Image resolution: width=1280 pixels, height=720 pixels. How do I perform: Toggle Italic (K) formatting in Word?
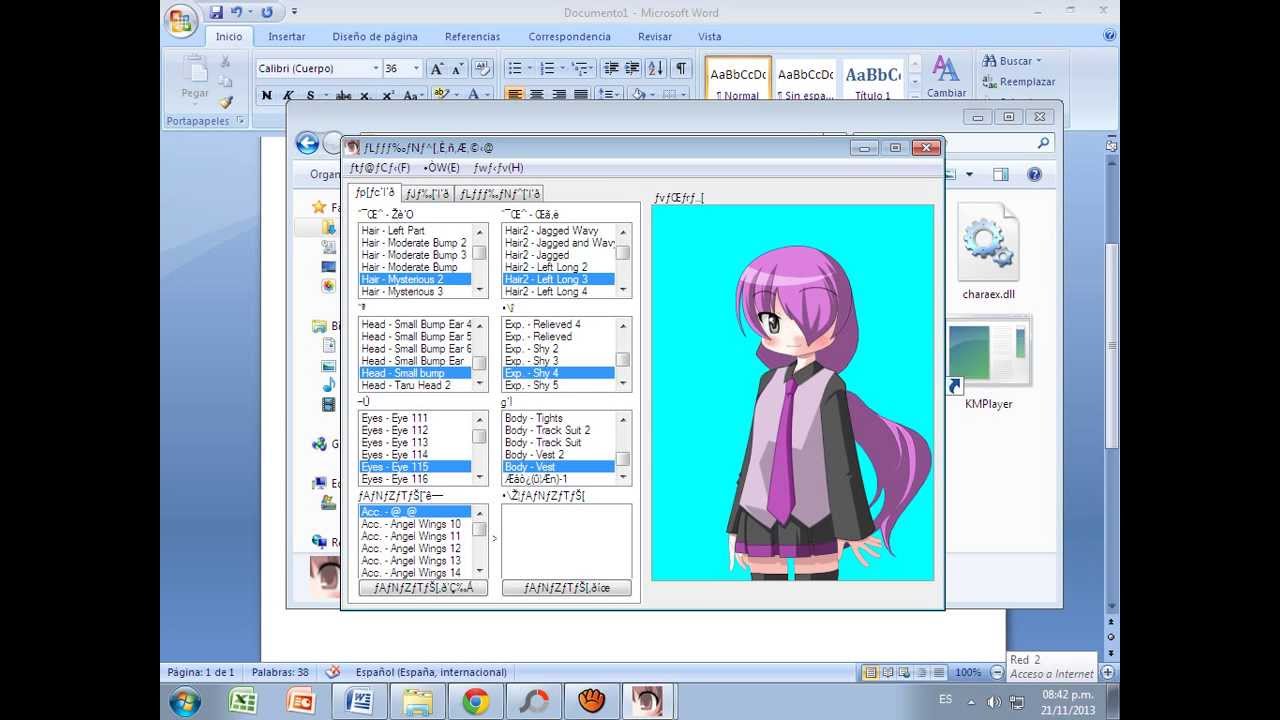pyautogui.click(x=289, y=96)
